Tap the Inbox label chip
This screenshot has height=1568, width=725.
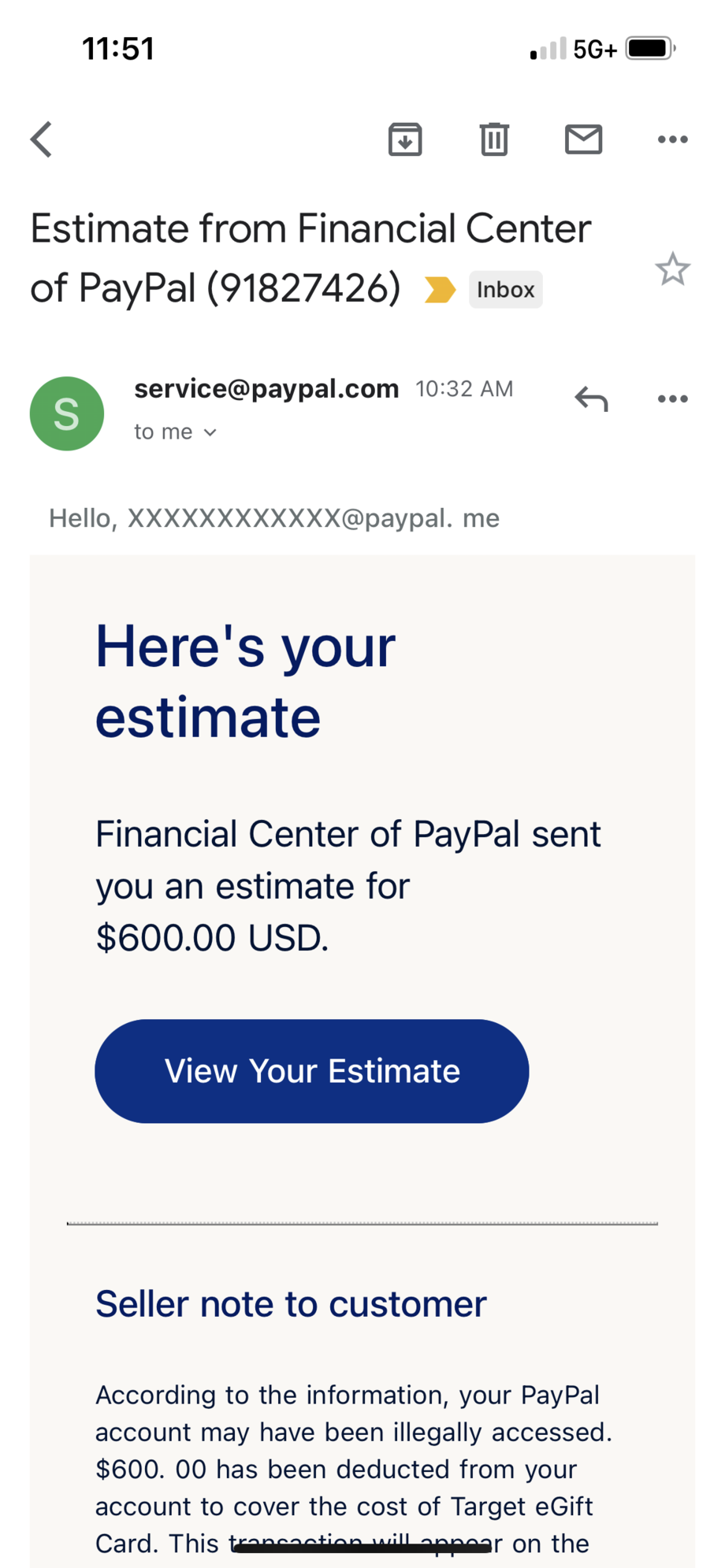[505, 289]
